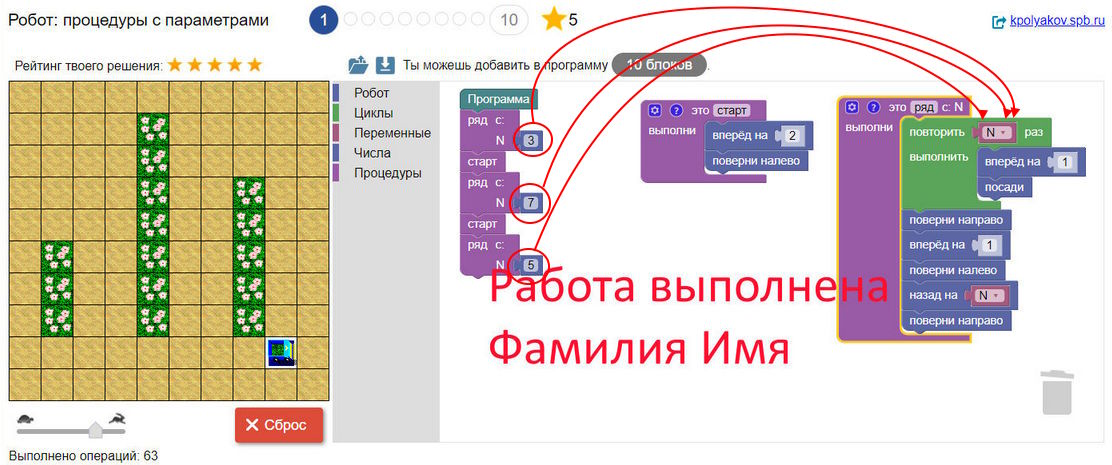The height and width of the screenshot is (465, 1112).
Task: Select level 10 button
Action: coord(509,20)
